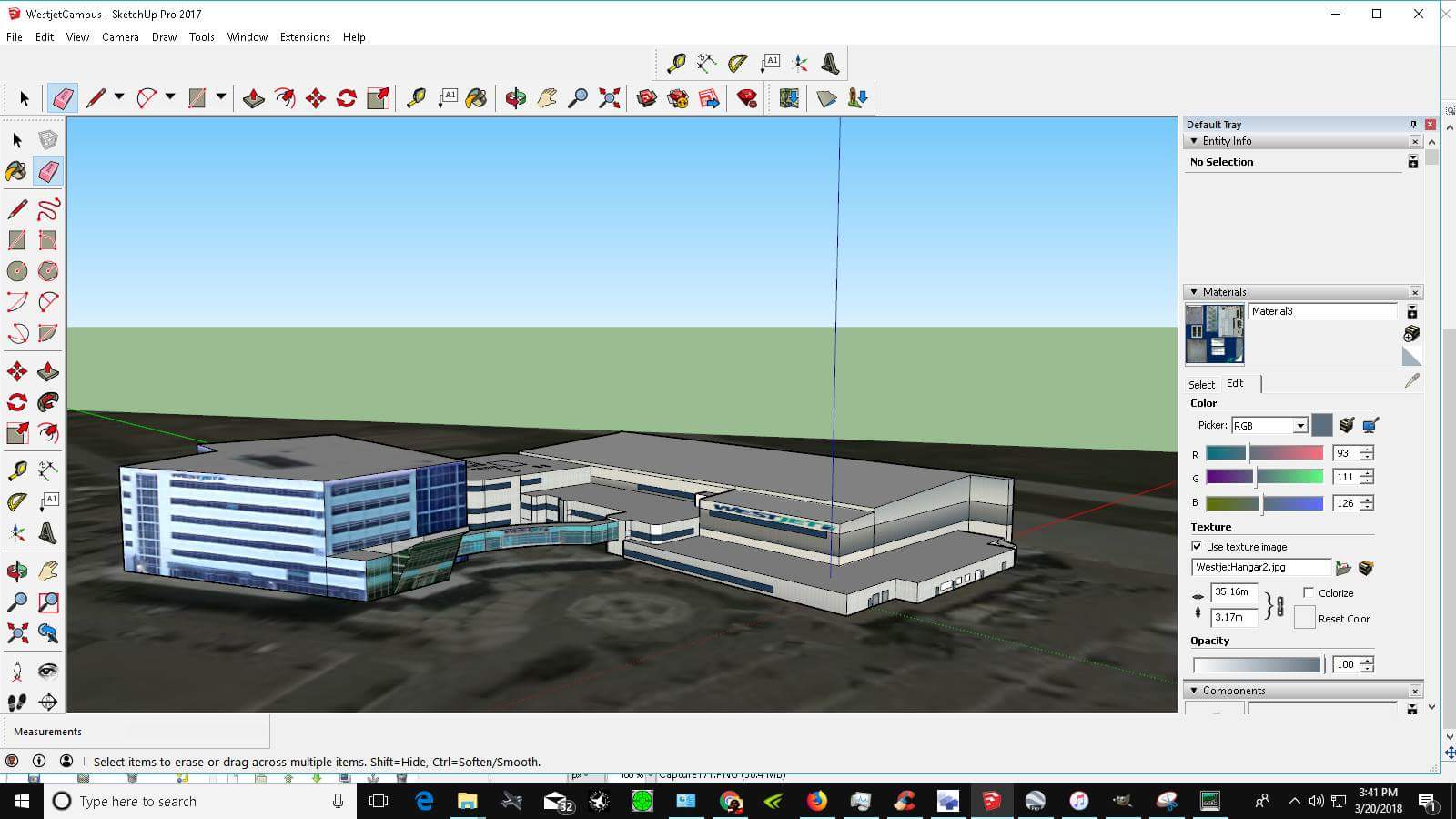Enable the Colorize checkbox
This screenshot has width=1456, height=819.
[x=1308, y=592]
